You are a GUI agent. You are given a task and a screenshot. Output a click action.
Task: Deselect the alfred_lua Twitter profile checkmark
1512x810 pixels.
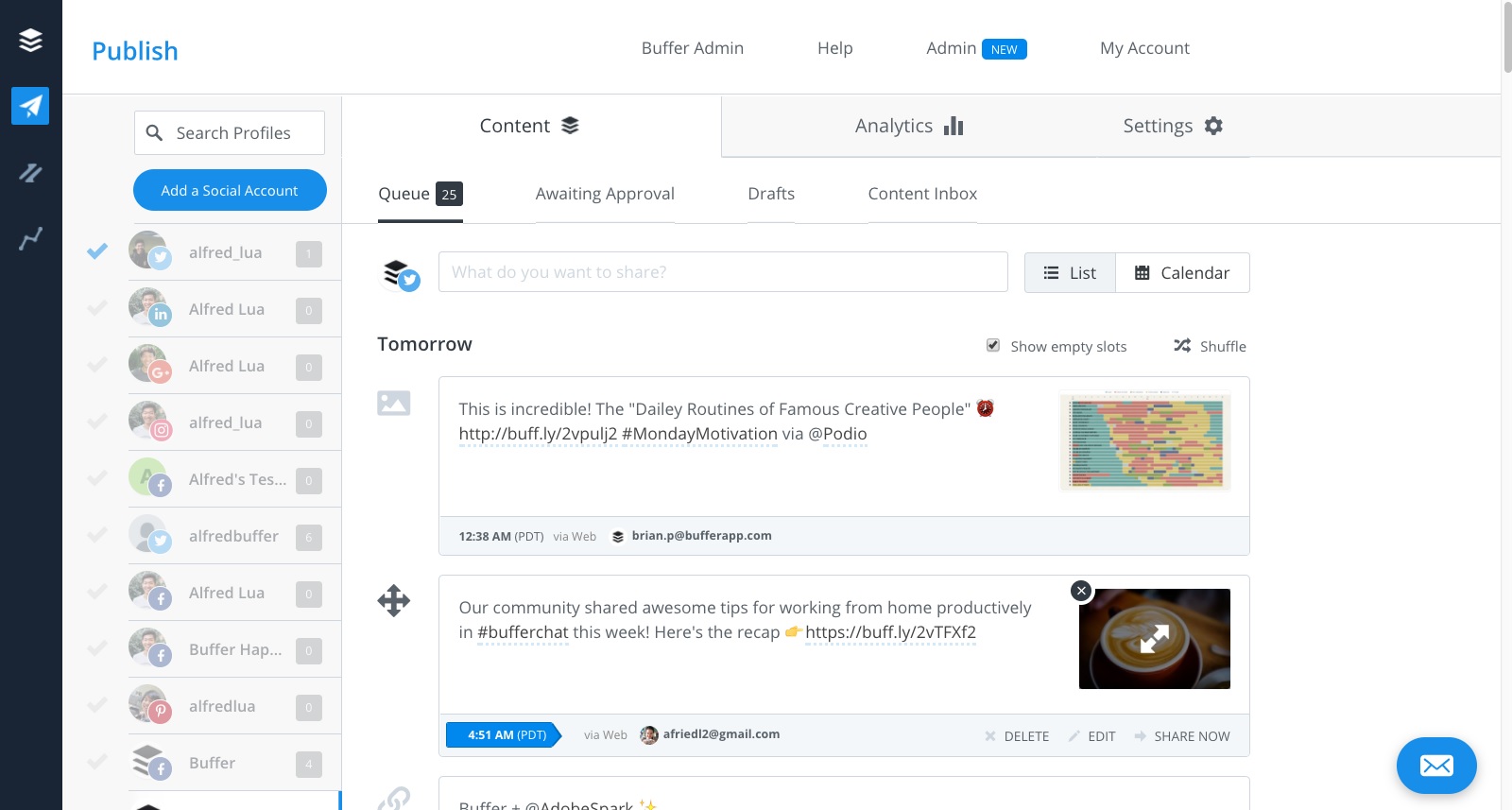(x=97, y=251)
